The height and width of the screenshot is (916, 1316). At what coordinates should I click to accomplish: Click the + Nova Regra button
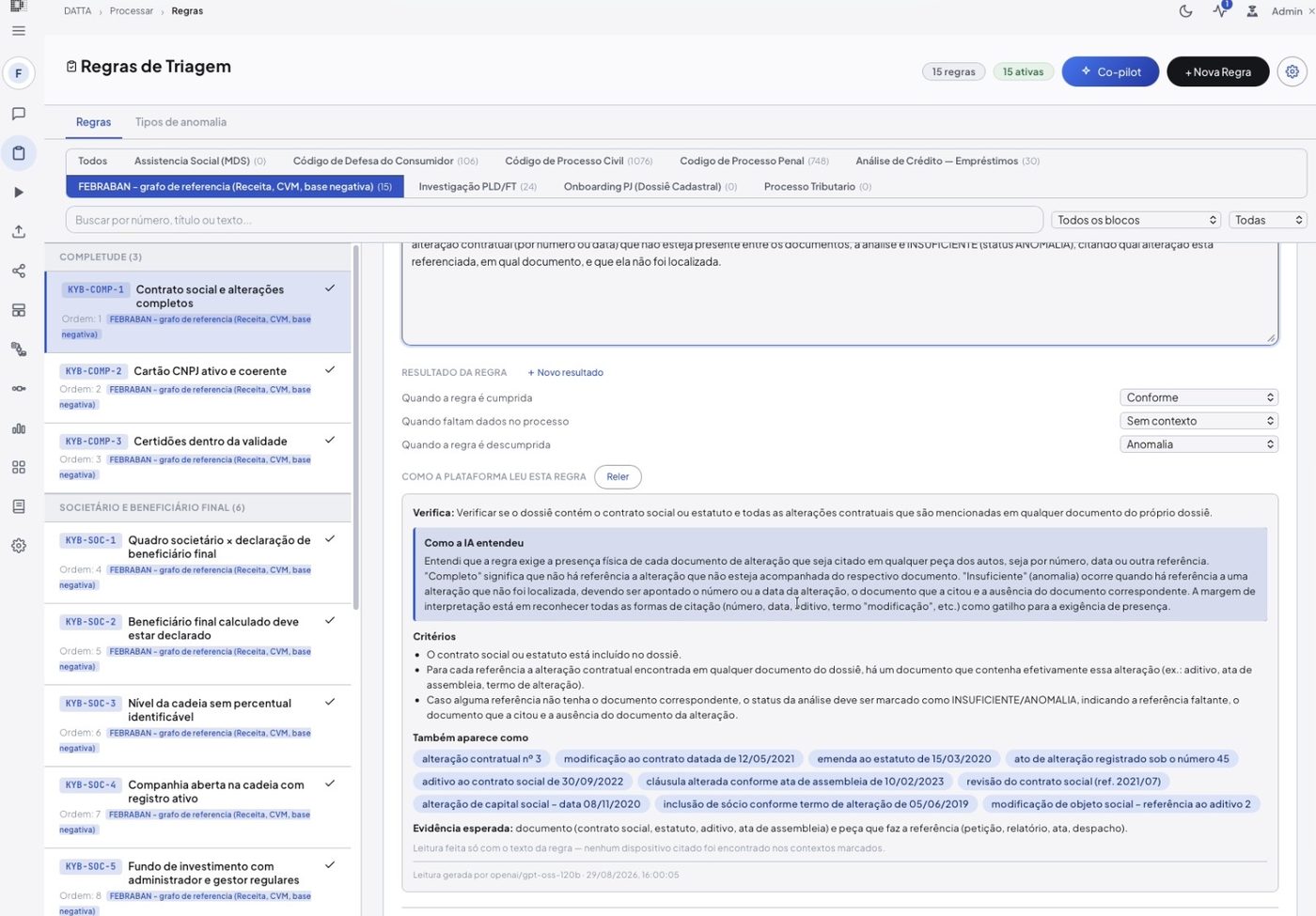click(1218, 71)
